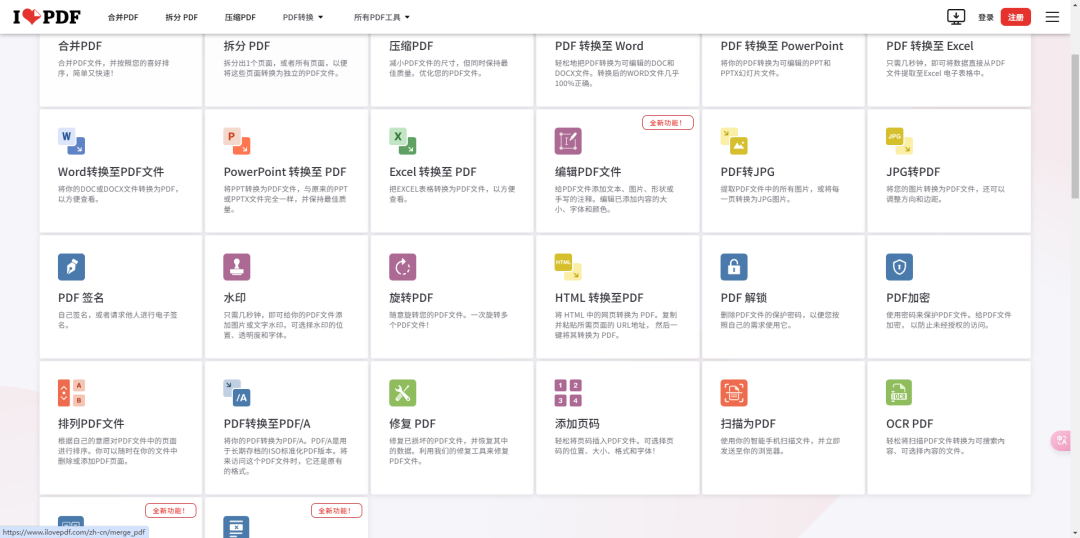Screen dimensions: 1080x538
Task: Click 编辑PDF文件 title text
Action: click(588, 172)
